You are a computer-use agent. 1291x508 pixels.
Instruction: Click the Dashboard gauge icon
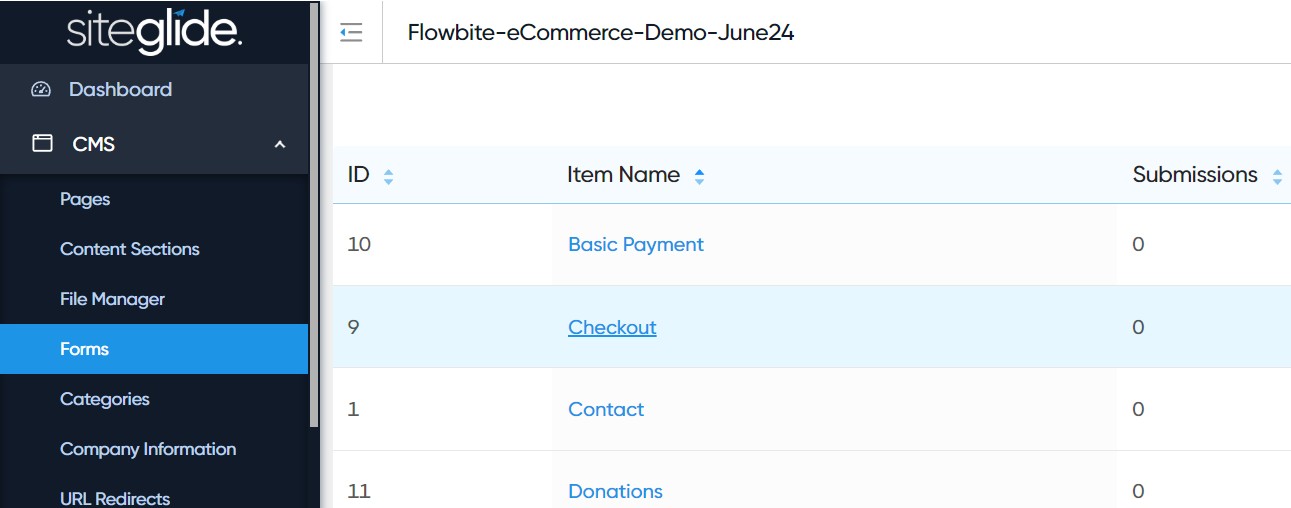(x=41, y=90)
